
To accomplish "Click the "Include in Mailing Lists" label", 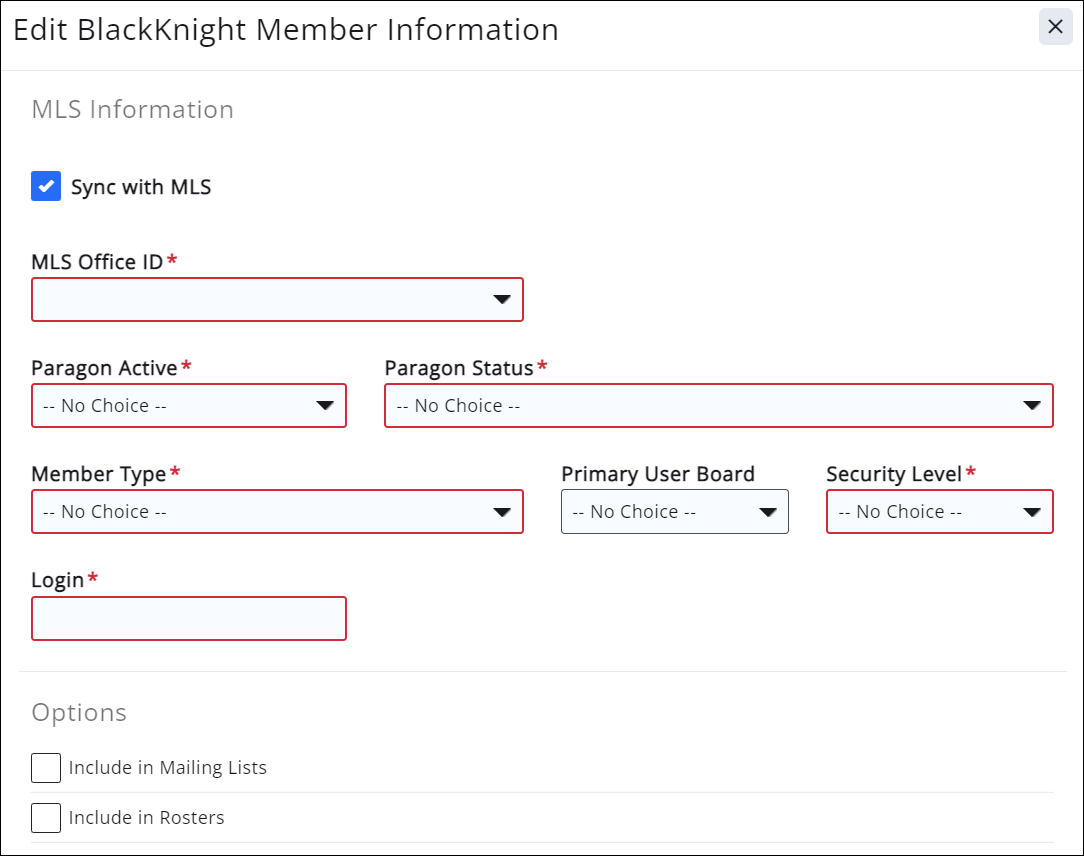I will point(168,768).
